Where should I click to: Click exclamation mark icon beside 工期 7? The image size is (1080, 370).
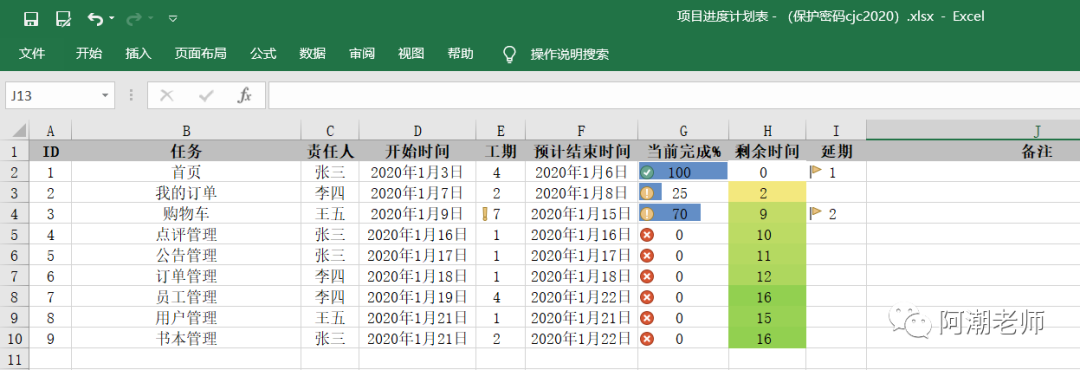[x=485, y=214]
